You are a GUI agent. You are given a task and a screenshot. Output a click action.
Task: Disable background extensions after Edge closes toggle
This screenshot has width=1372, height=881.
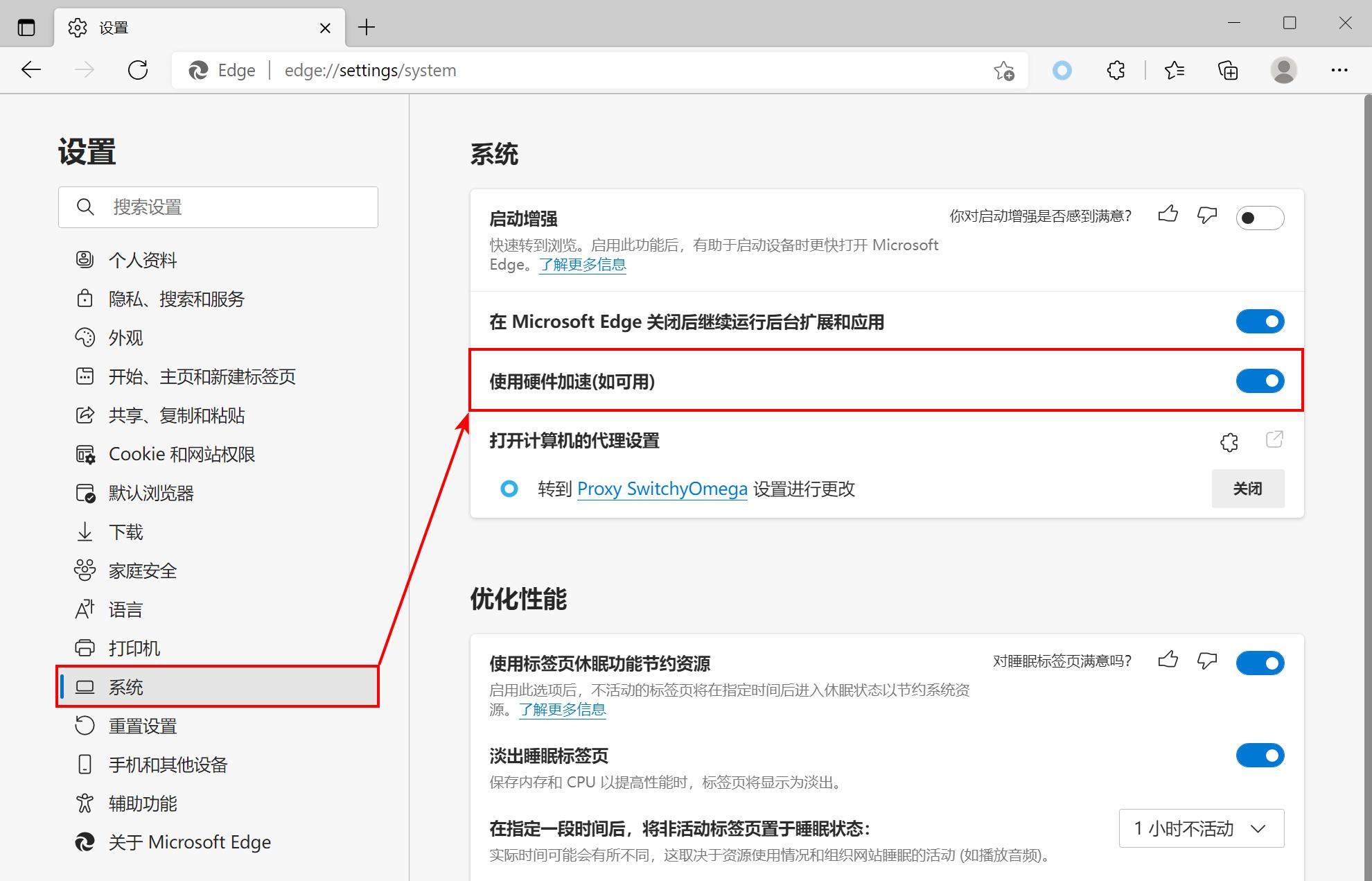(1260, 322)
